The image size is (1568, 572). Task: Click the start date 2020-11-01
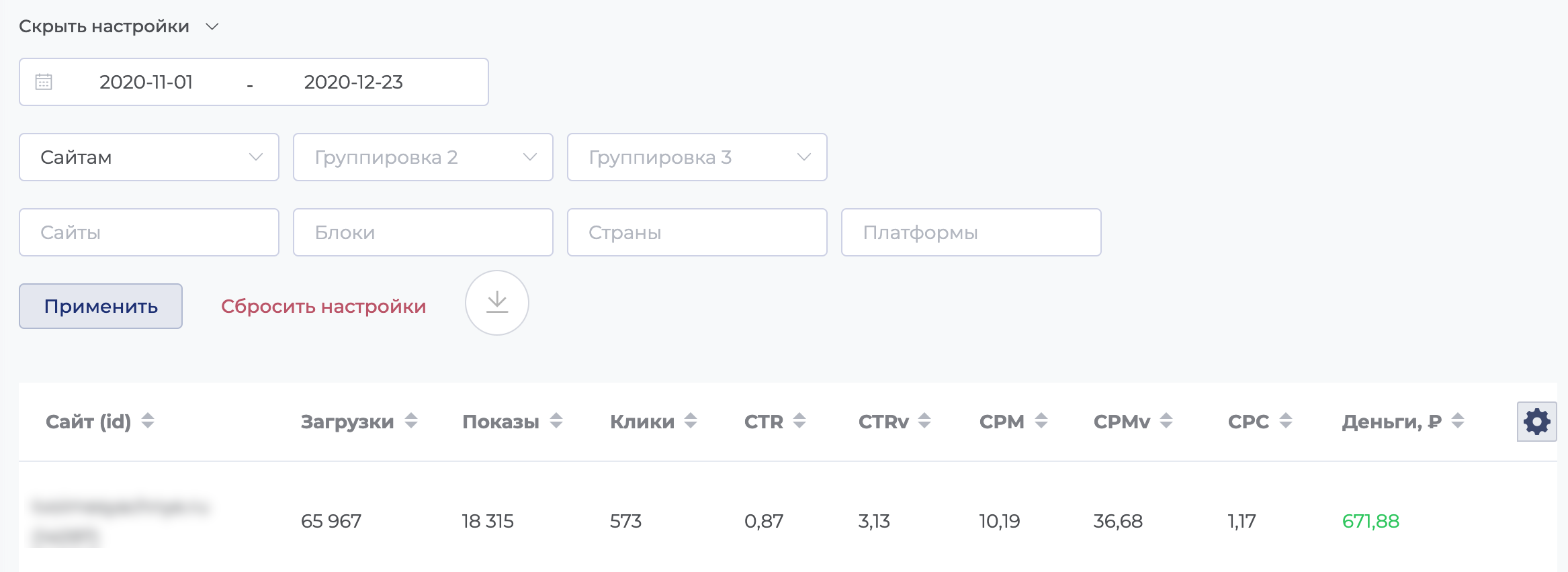146,82
